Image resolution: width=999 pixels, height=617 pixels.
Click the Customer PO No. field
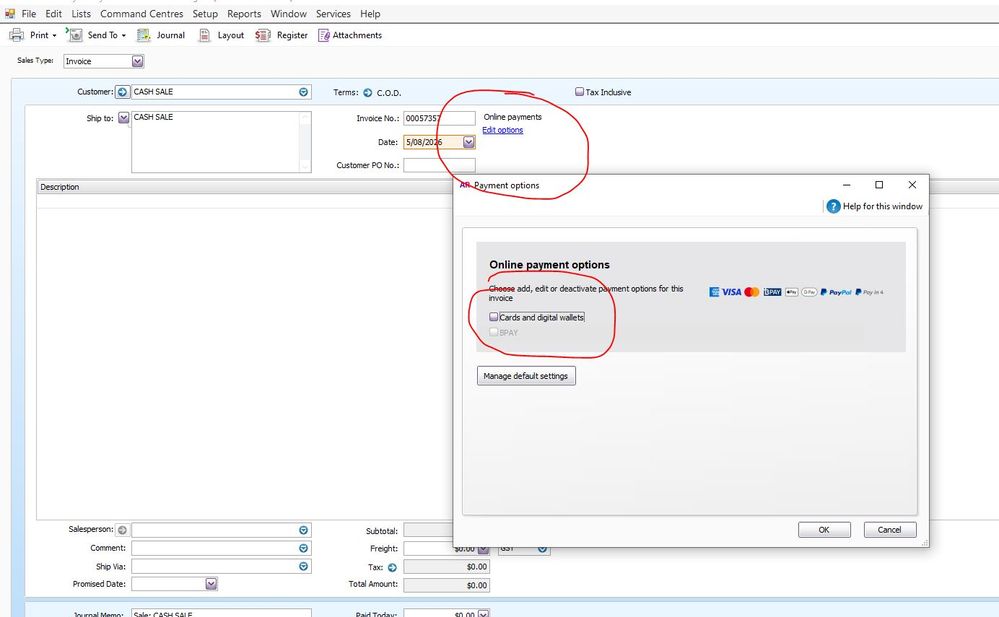click(439, 165)
